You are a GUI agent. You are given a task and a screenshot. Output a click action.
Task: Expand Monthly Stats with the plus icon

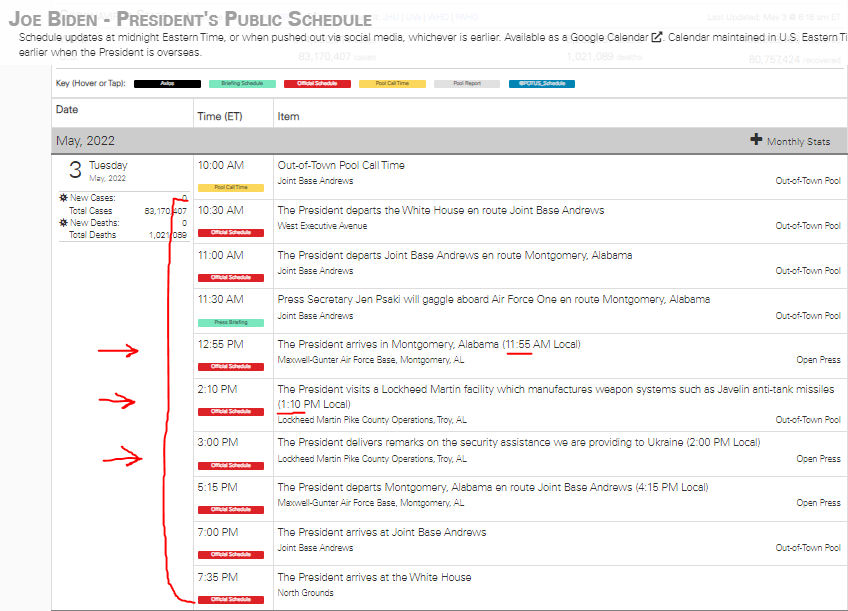coord(756,140)
